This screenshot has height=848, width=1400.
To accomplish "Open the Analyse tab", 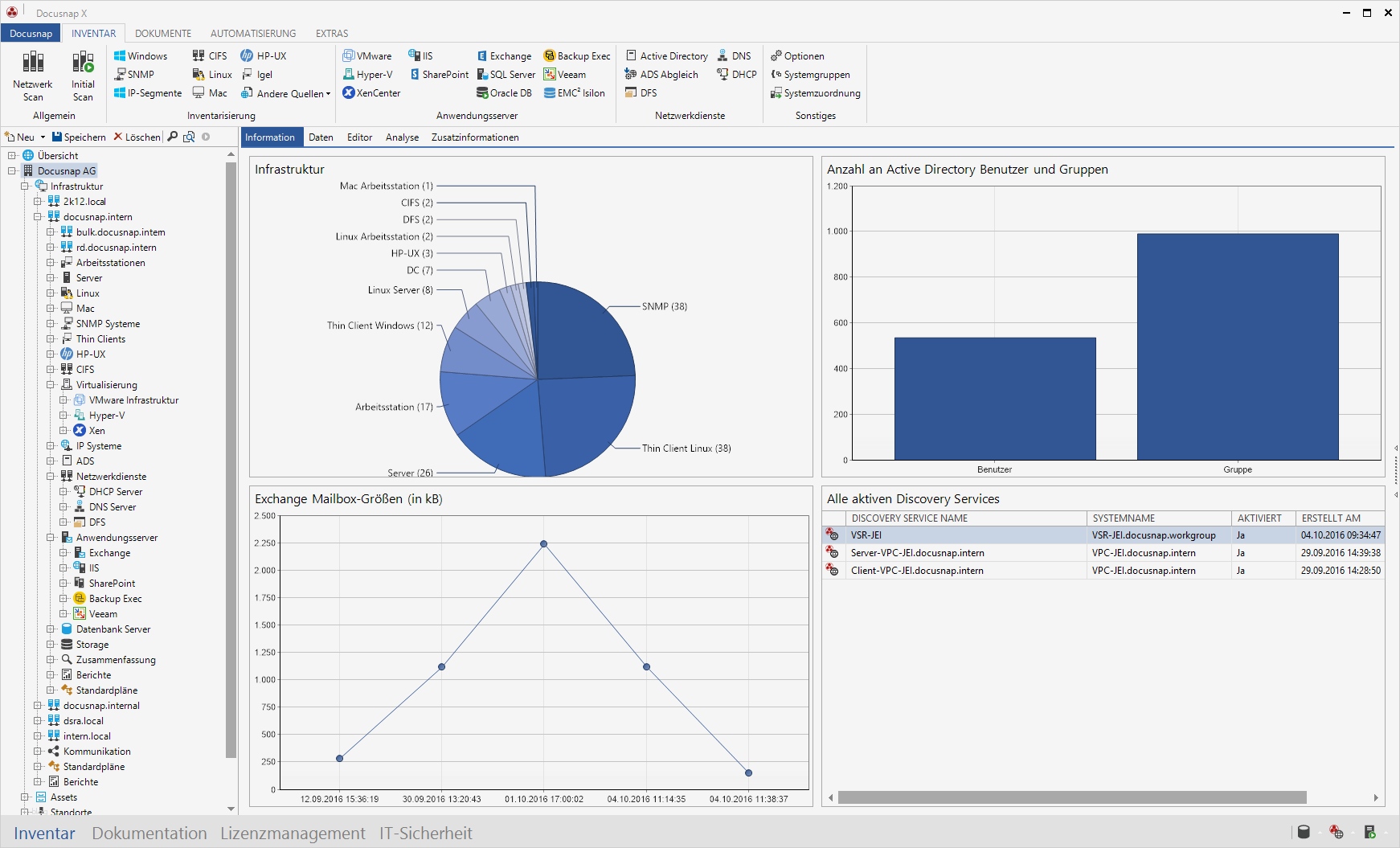I will click(402, 137).
